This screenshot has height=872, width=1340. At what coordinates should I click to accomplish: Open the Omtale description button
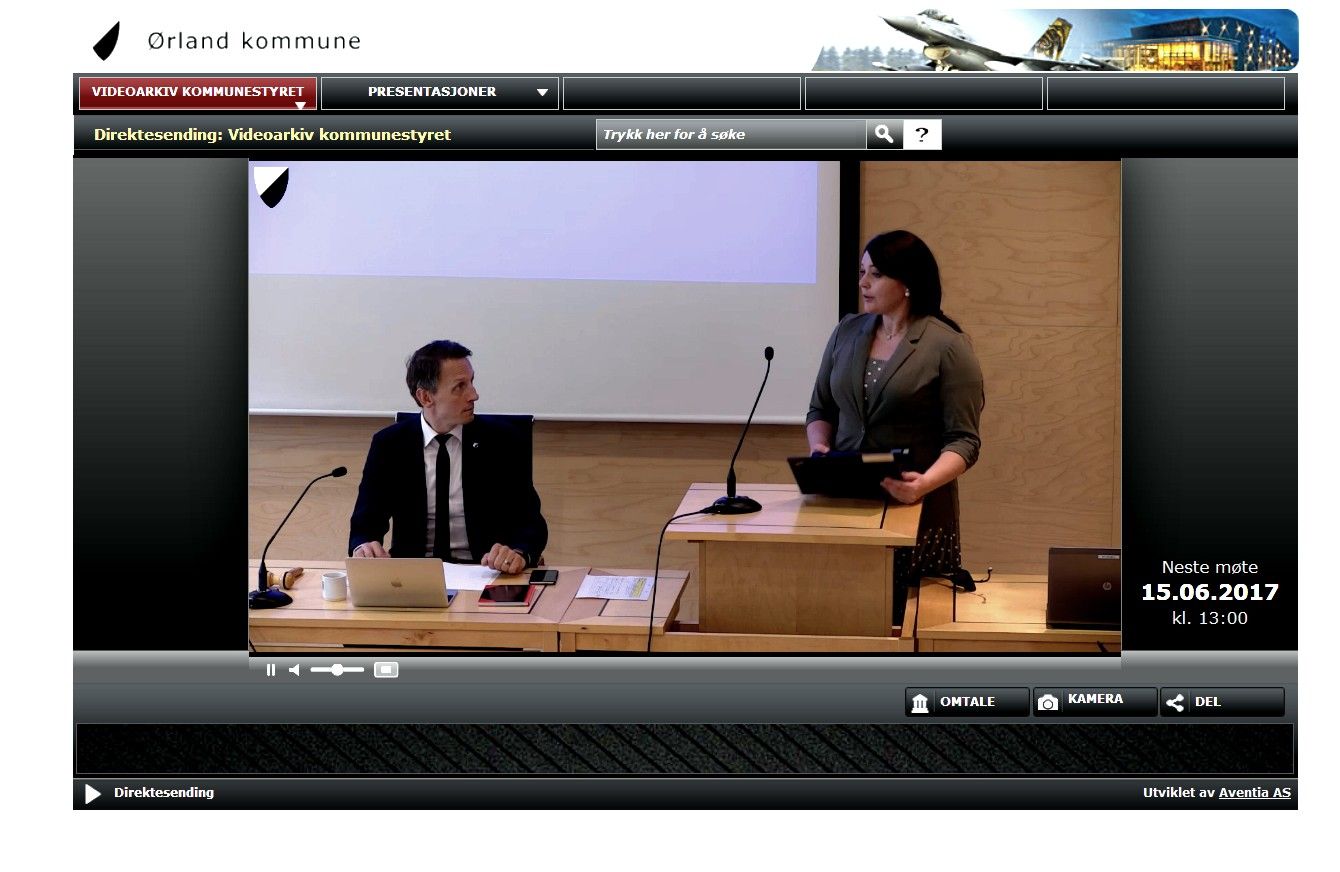(x=966, y=702)
